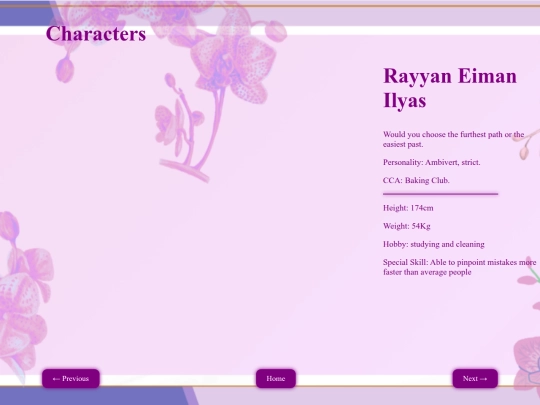
Task: Go to the Previous character page
Action: (x=71, y=378)
